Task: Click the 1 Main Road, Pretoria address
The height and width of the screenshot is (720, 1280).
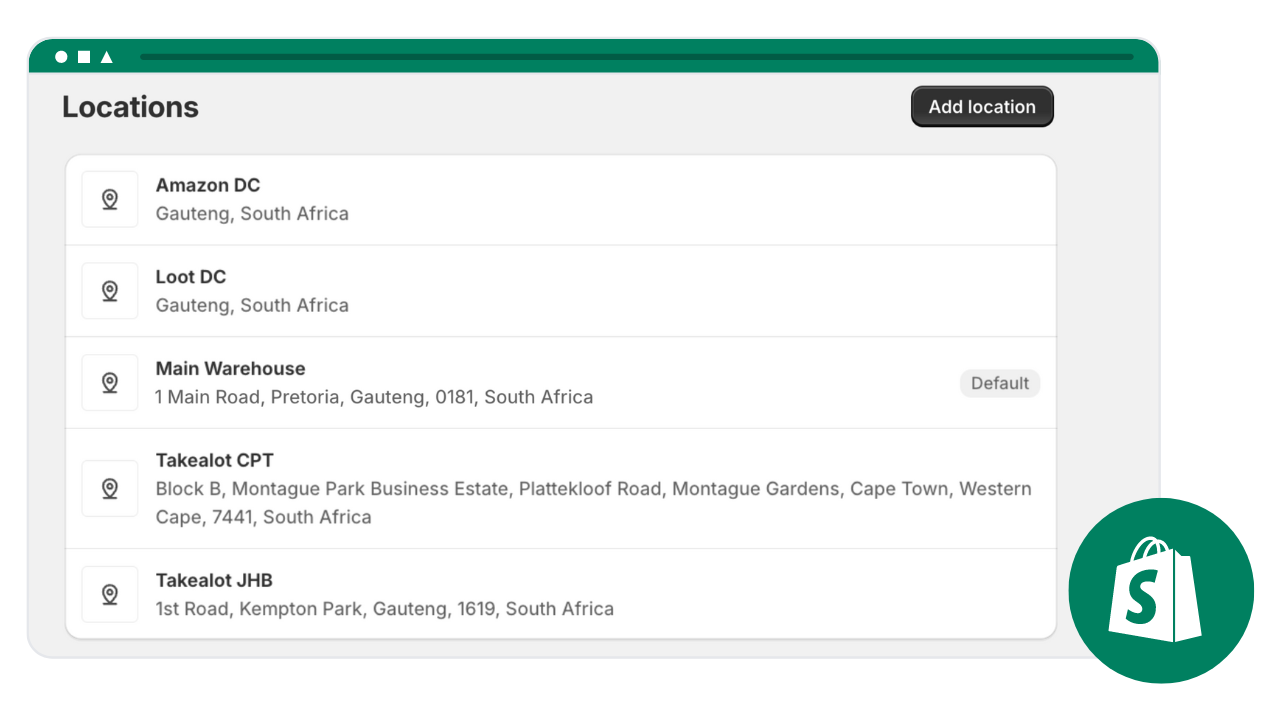Action: coord(374,397)
